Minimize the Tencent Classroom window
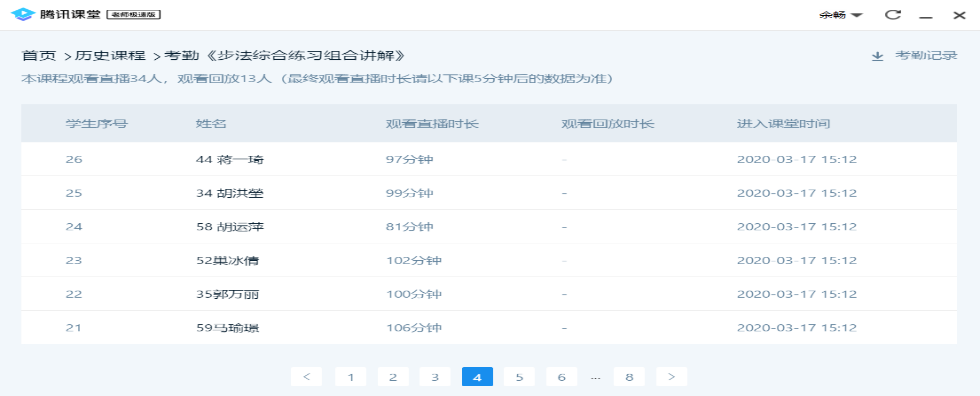Screen dimensions: 980x396 tap(926, 15)
